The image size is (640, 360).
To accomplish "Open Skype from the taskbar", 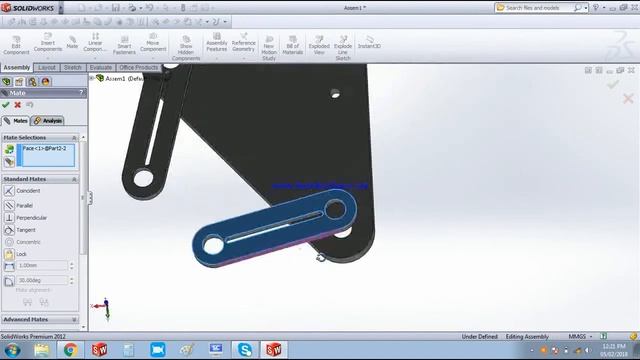I will pos(245,350).
